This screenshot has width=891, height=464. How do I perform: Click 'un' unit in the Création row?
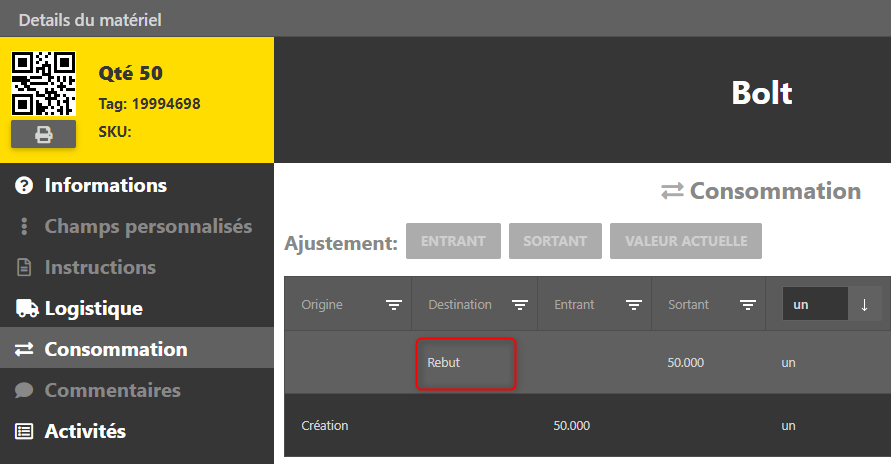[x=788, y=426]
